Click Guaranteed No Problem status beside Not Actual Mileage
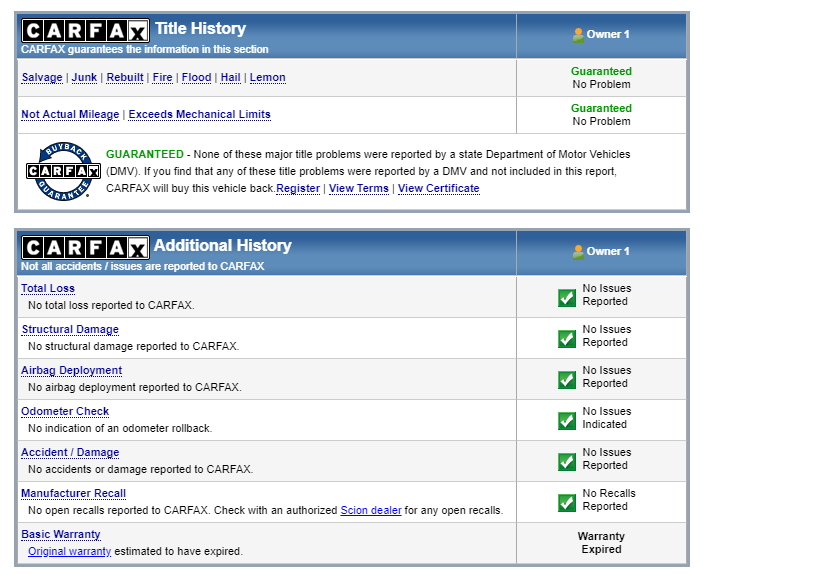The height and width of the screenshot is (577, 832). [x=601, y=115]
